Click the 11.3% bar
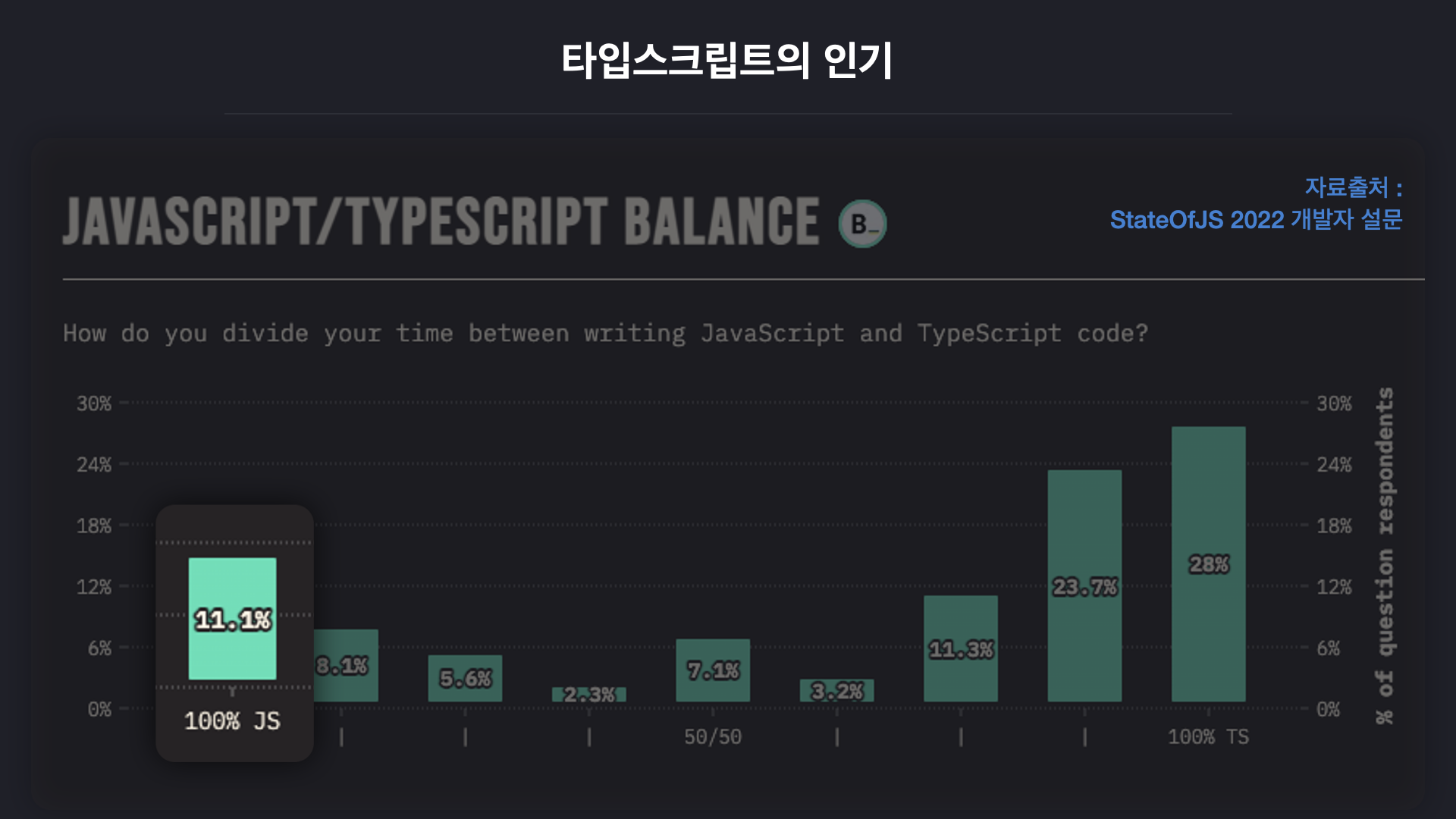This screenshot has height=819, width=1456. (961, 648)
